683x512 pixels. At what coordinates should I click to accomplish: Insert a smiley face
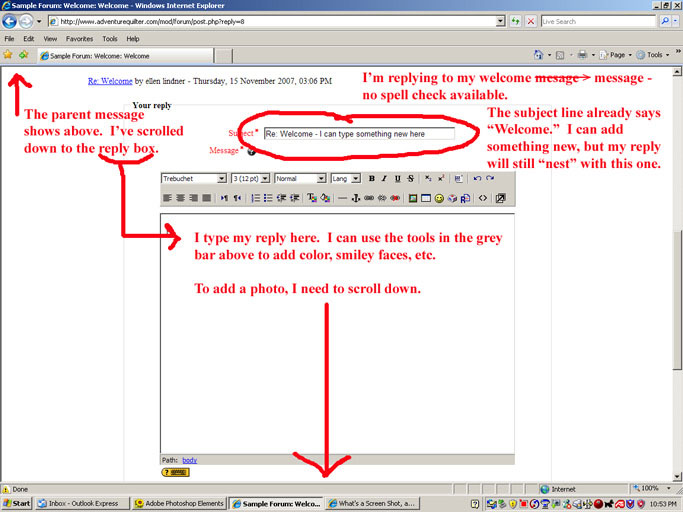tap(439, 198)
